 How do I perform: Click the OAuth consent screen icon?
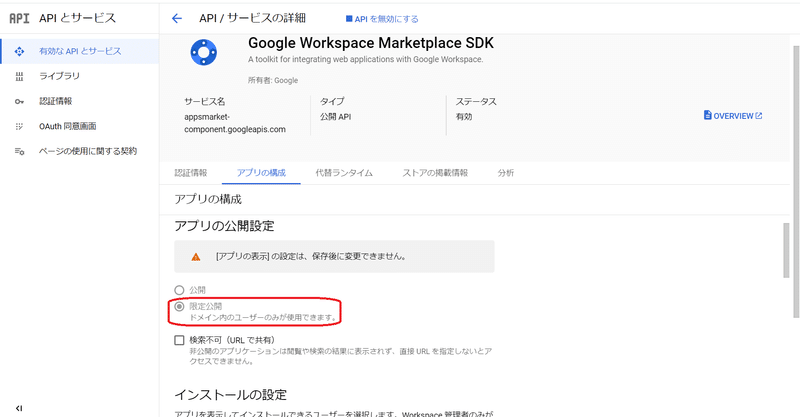click(19, 126)
